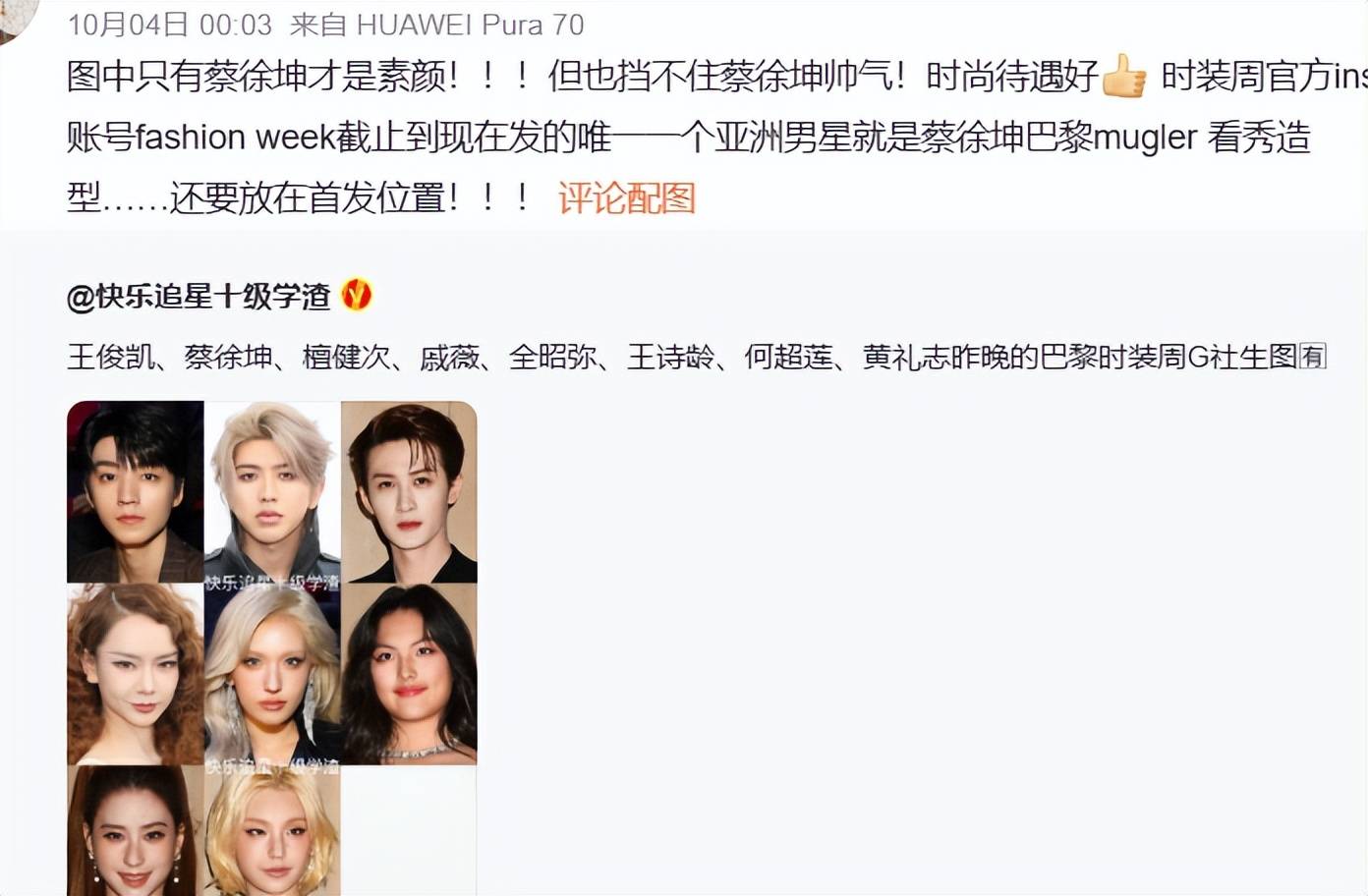Click the boxed 有 icon ending the repost text
This screenshot has height=896, width=1368.
tap(1313, 356)
